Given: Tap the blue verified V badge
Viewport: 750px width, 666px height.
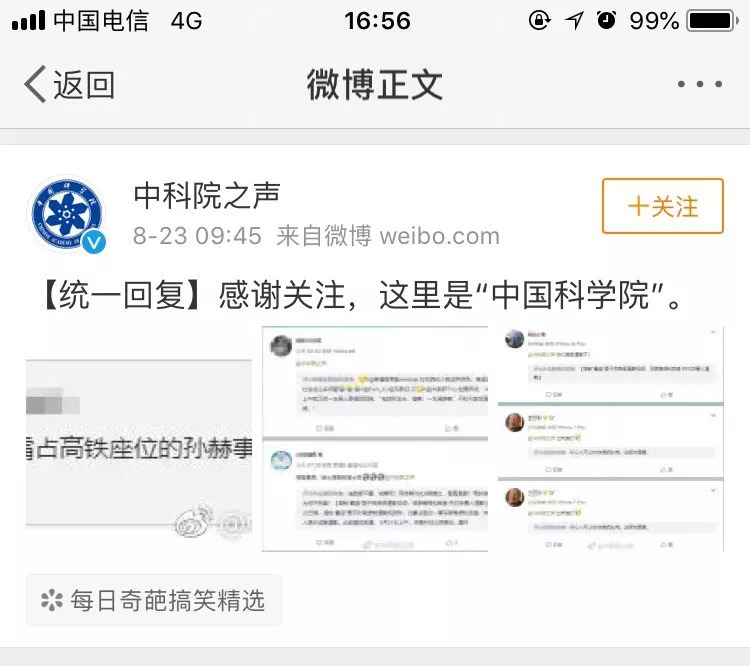Looking at the screenshot, I should 94,242.
